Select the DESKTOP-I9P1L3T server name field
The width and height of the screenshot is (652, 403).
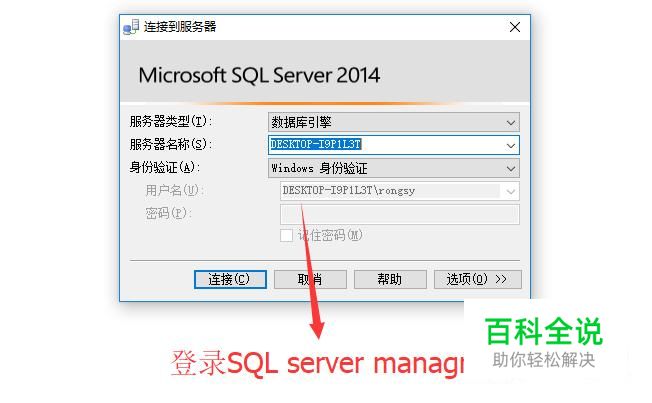[394, 146]
